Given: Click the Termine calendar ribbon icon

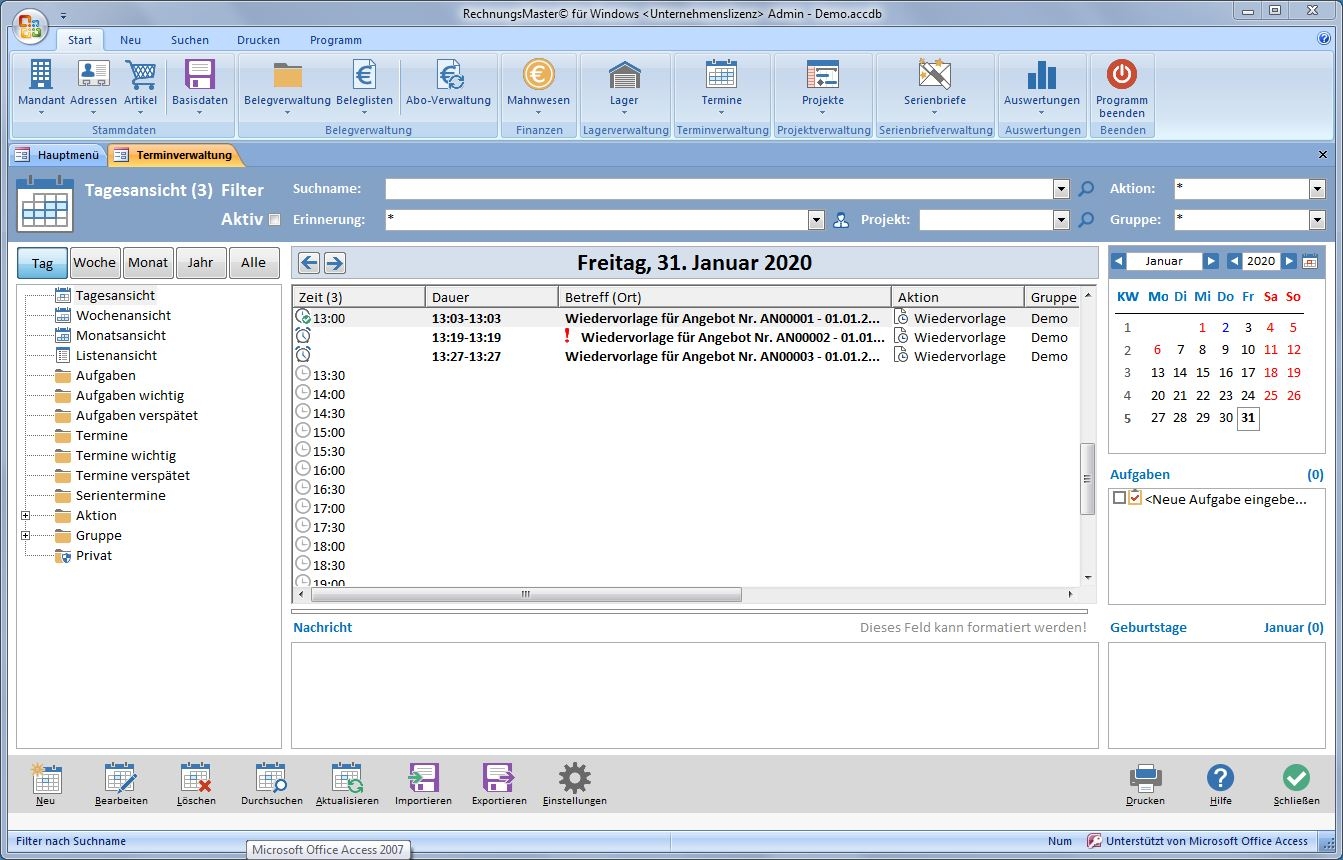Looking at the screenshot, I should (x=721, y=75).
